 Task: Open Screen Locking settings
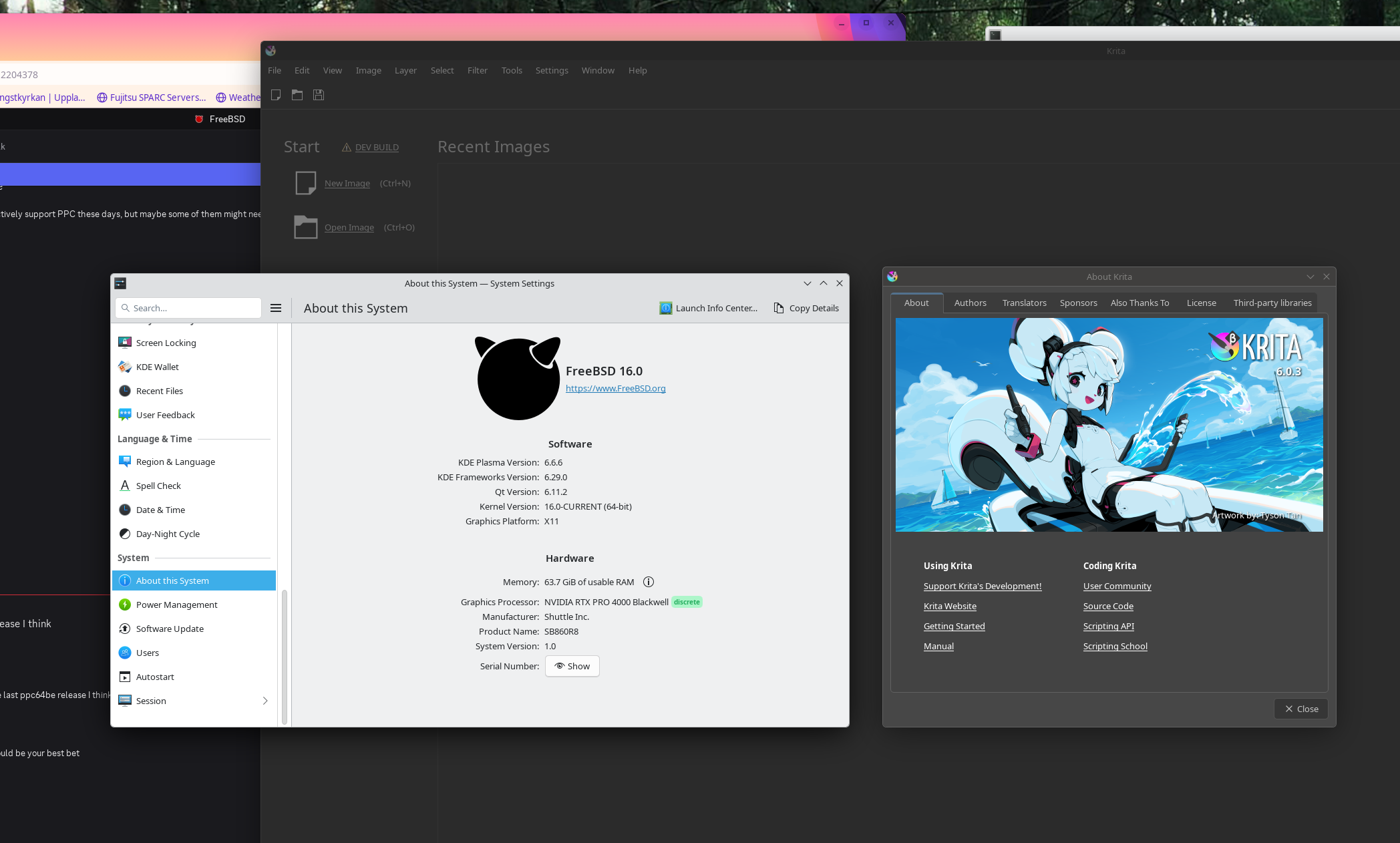[x=194, y=343]
